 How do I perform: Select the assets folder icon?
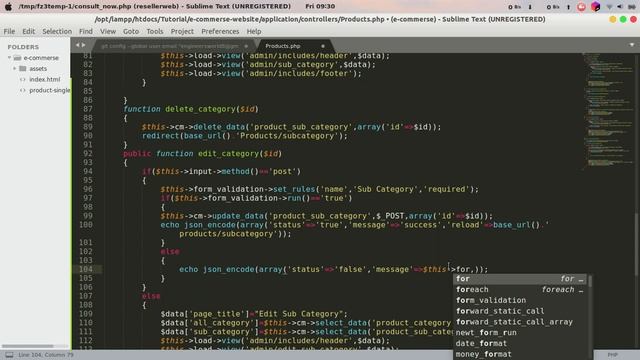pyautogui.click(x=23, y=69)
